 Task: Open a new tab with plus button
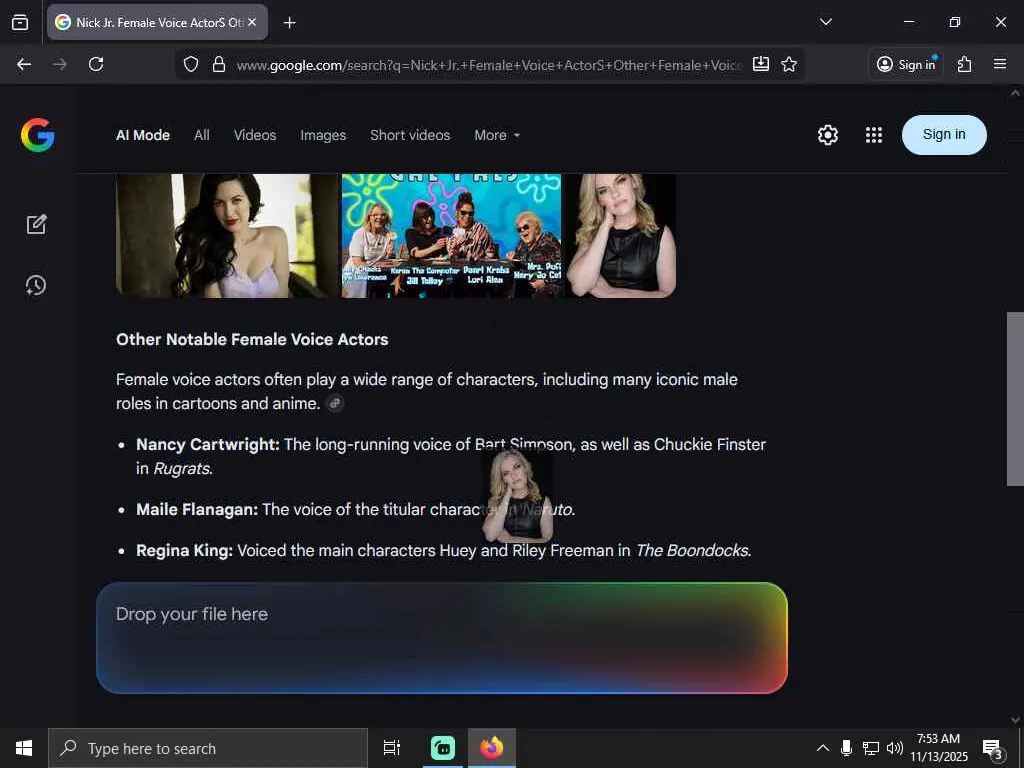pyautogui.click(x=289, y=23)
